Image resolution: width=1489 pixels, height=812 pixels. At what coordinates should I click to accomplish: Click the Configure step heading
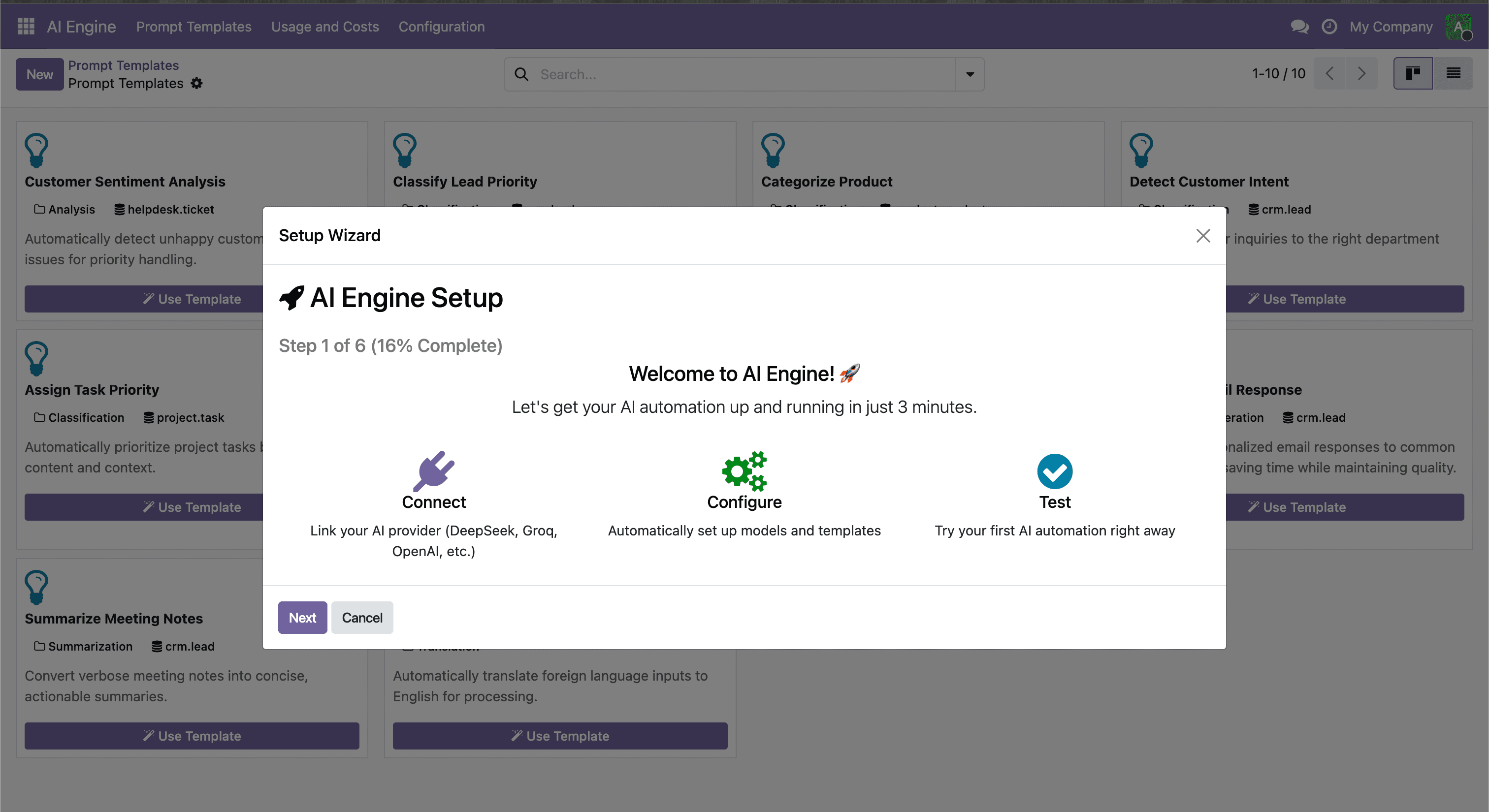point(744,502)
